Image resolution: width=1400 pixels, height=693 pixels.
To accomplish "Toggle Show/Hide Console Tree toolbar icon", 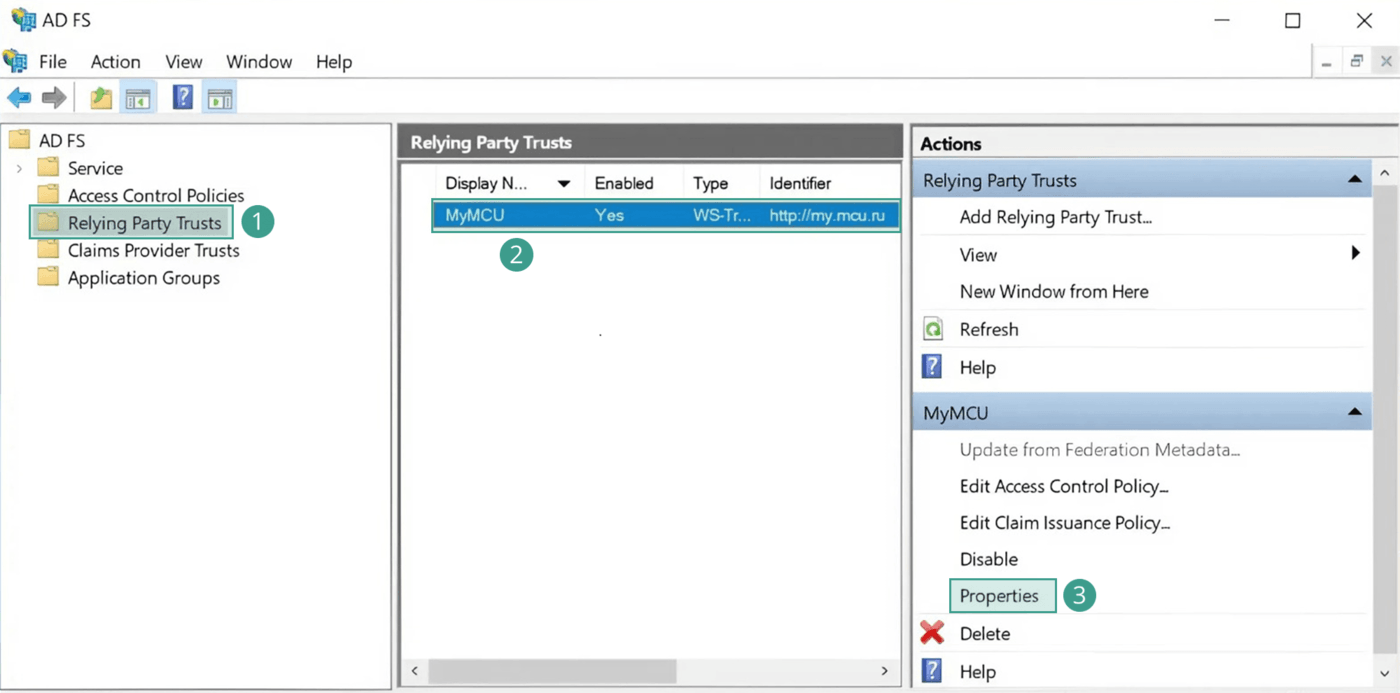I will point(138,98).
